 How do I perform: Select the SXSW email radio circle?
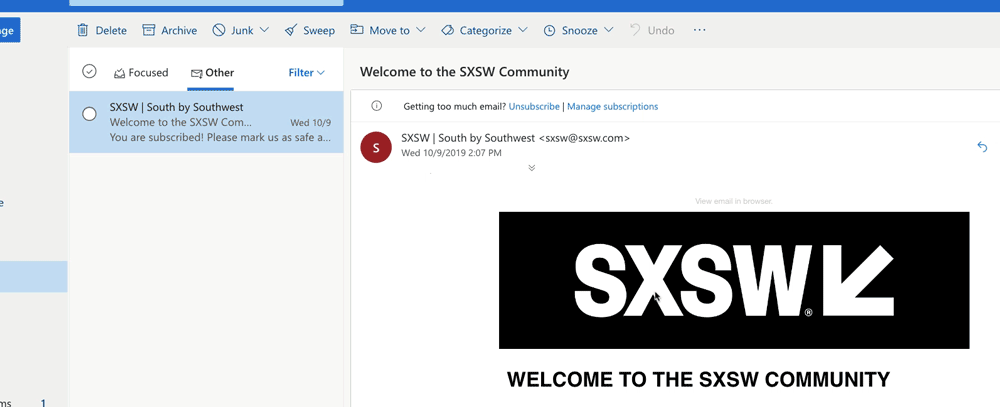click(89, 114)
